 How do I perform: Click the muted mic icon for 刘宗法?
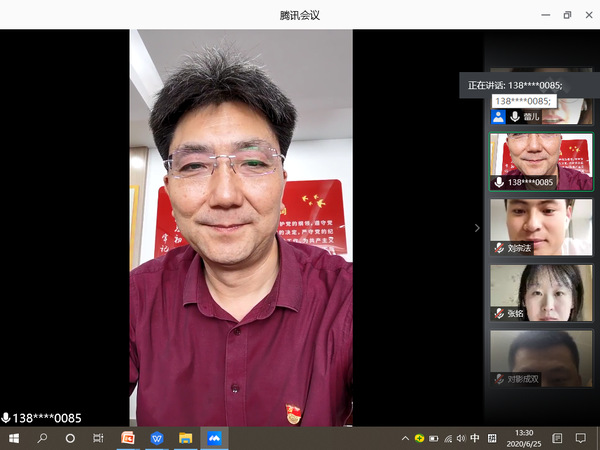498,247
